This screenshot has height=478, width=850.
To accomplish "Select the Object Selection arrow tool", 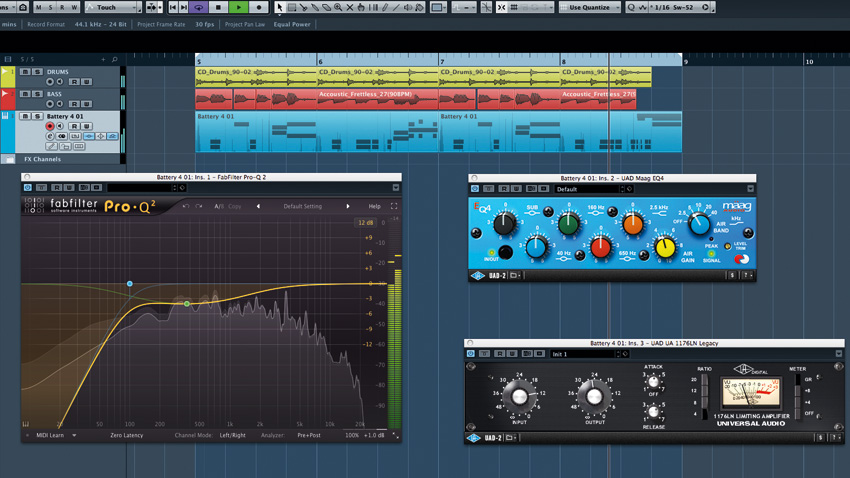I will coord(280,8).
